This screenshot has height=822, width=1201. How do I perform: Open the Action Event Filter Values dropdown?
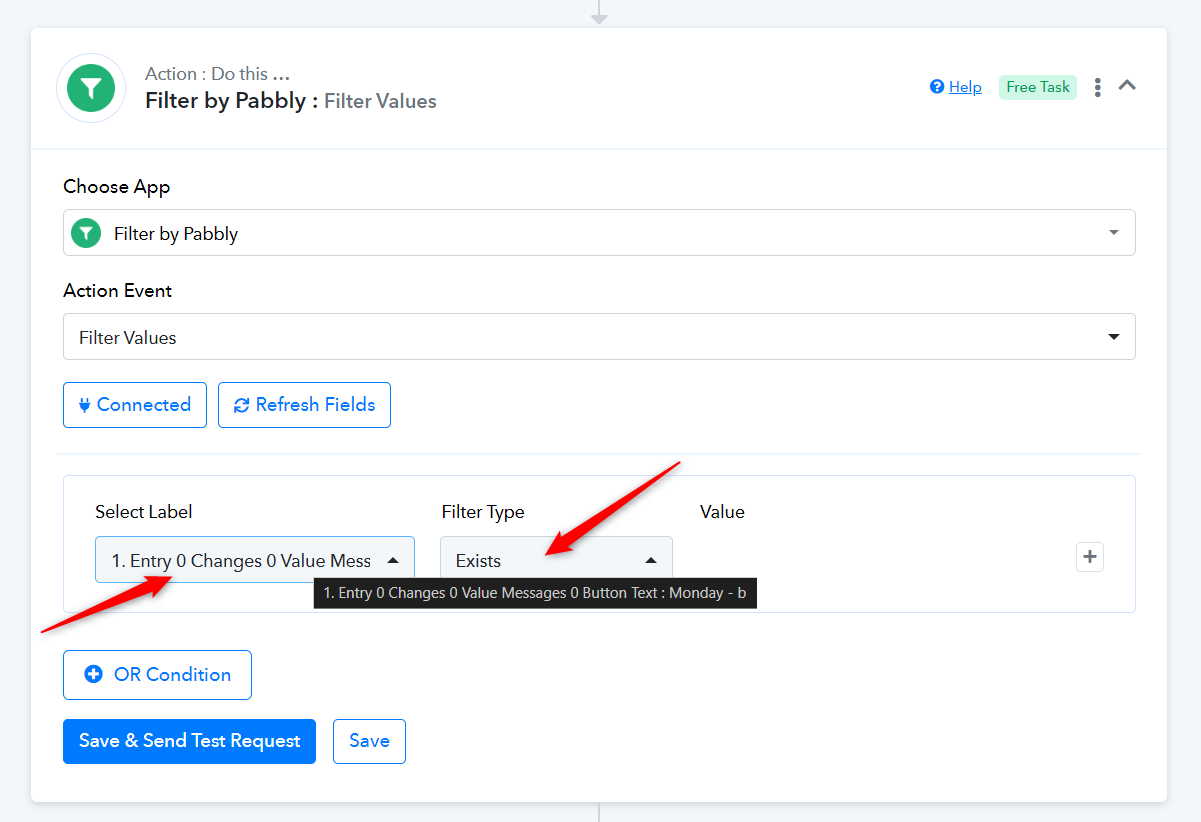tap(599, 337)
